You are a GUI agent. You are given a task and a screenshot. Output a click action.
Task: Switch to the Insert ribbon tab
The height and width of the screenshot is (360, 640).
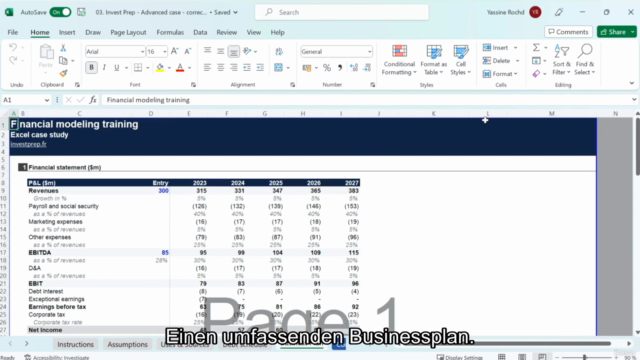[67, 32]
